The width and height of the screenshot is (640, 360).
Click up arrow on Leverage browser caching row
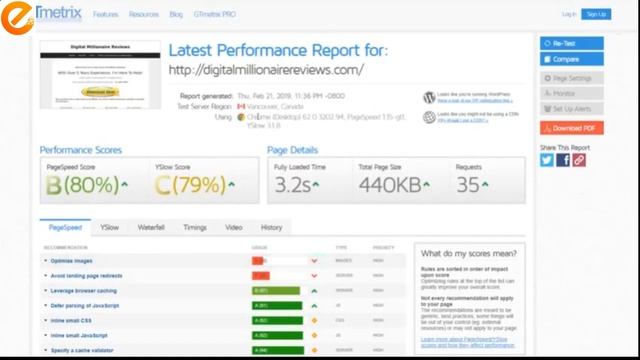click(314, 291)
